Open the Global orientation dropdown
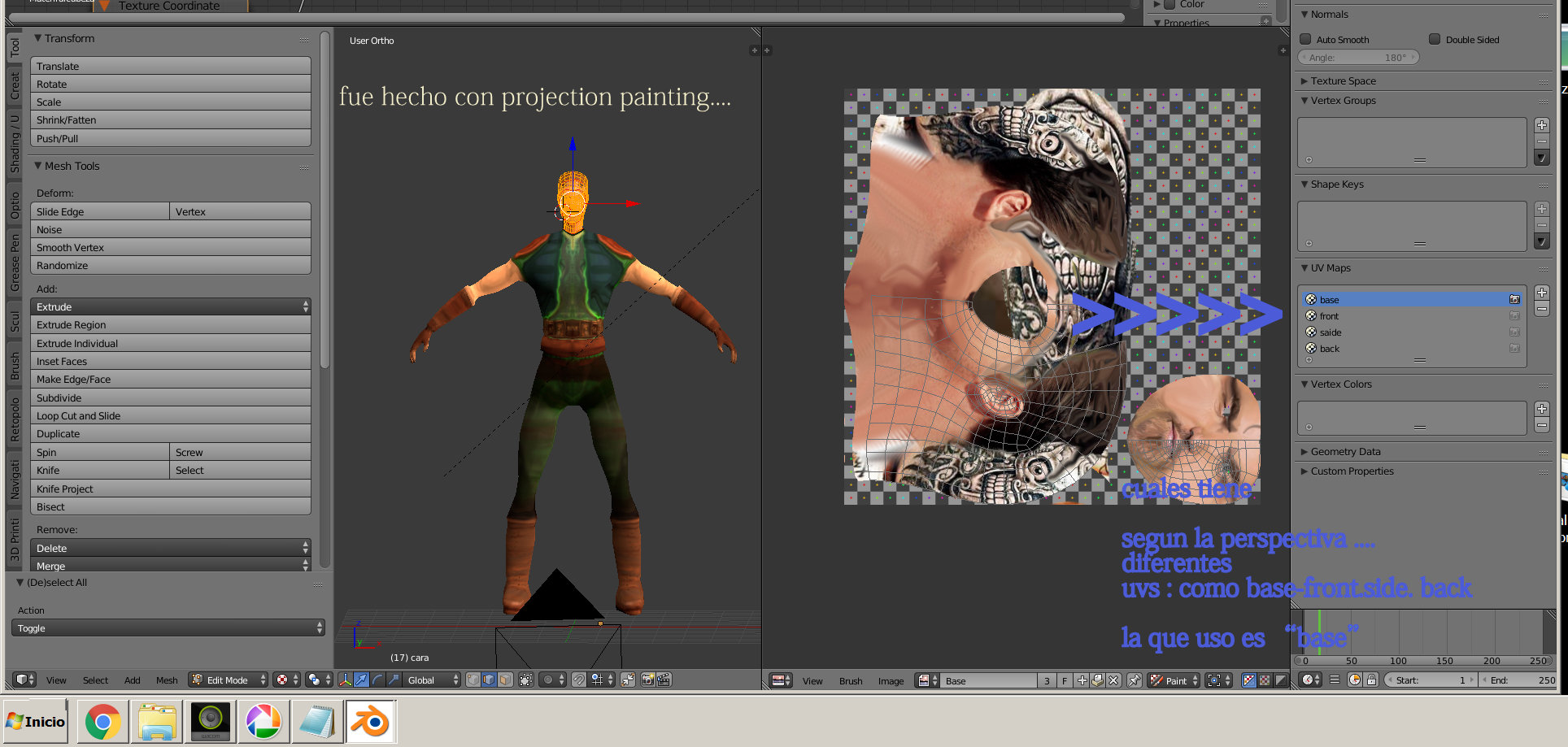 coord(432,680)
